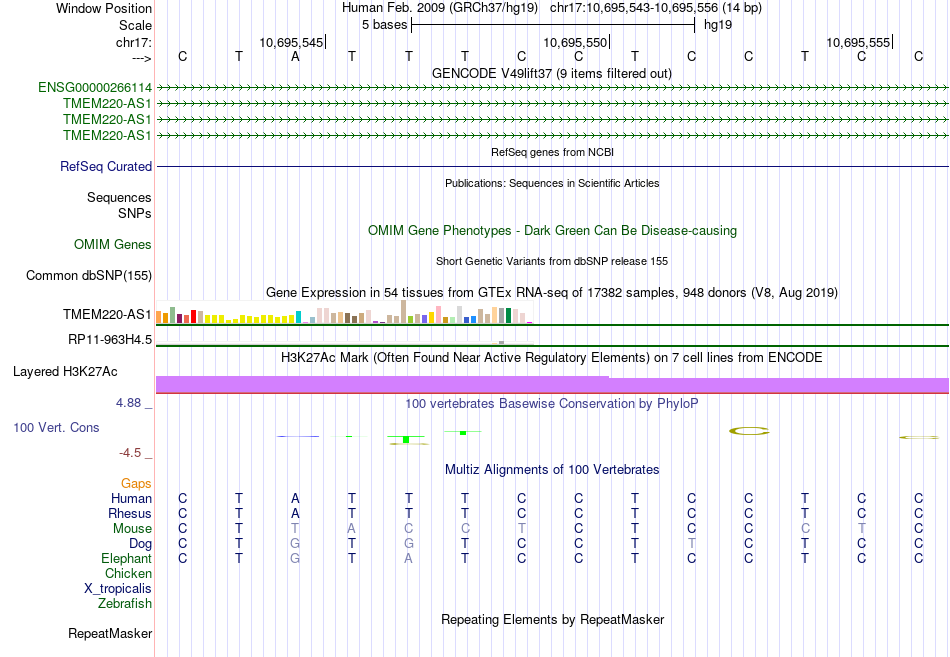The image size is (950, 657).
Task: Click the blue PhyloP conservation bar
Action: coord(297,436)
